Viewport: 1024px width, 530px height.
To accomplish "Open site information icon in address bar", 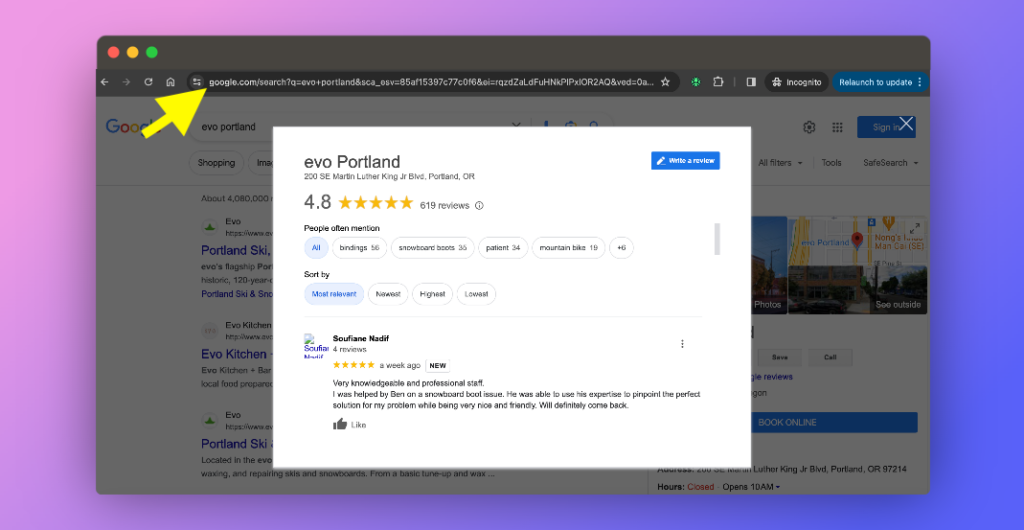I will (x=196, y=82).
